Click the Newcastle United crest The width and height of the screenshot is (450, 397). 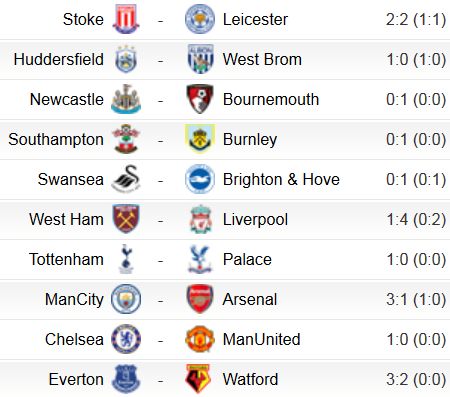tap(126, 99)
